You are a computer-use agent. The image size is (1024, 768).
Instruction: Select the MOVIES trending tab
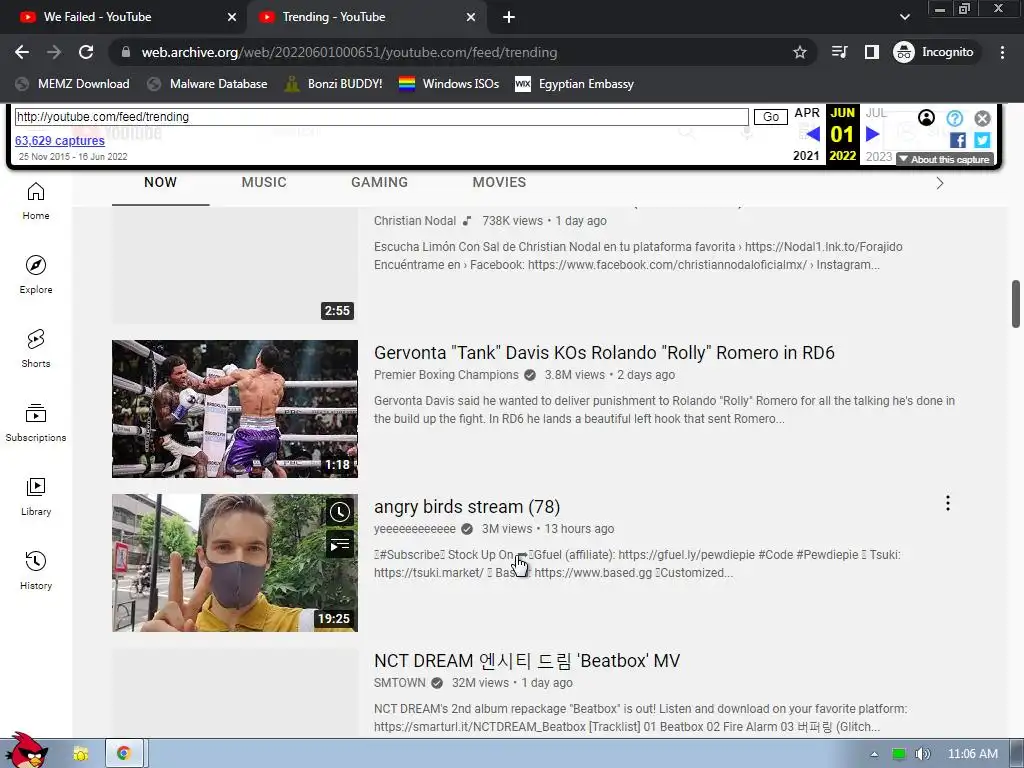click(x=499, y=183)
